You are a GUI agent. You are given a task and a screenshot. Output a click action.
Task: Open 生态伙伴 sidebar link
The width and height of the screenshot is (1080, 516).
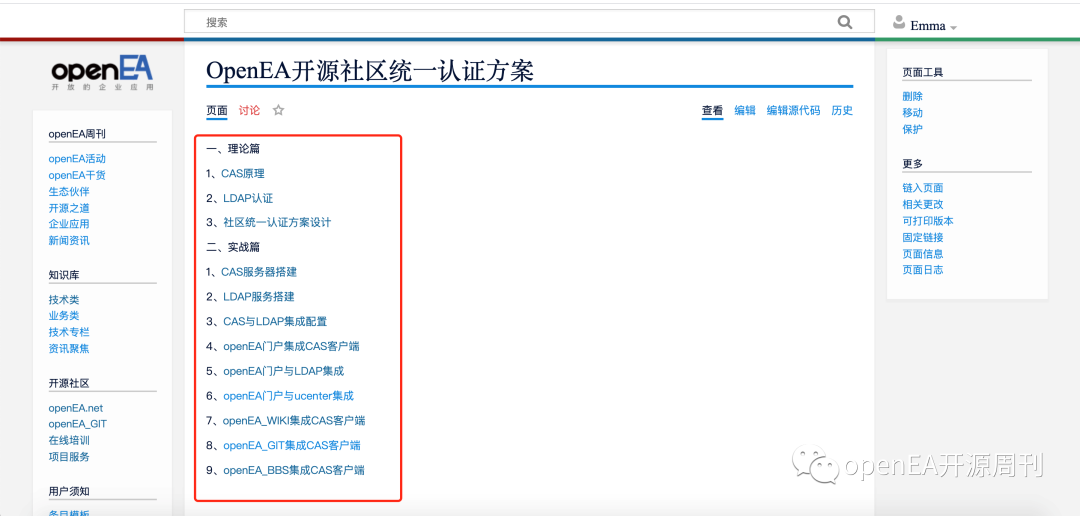69,192
